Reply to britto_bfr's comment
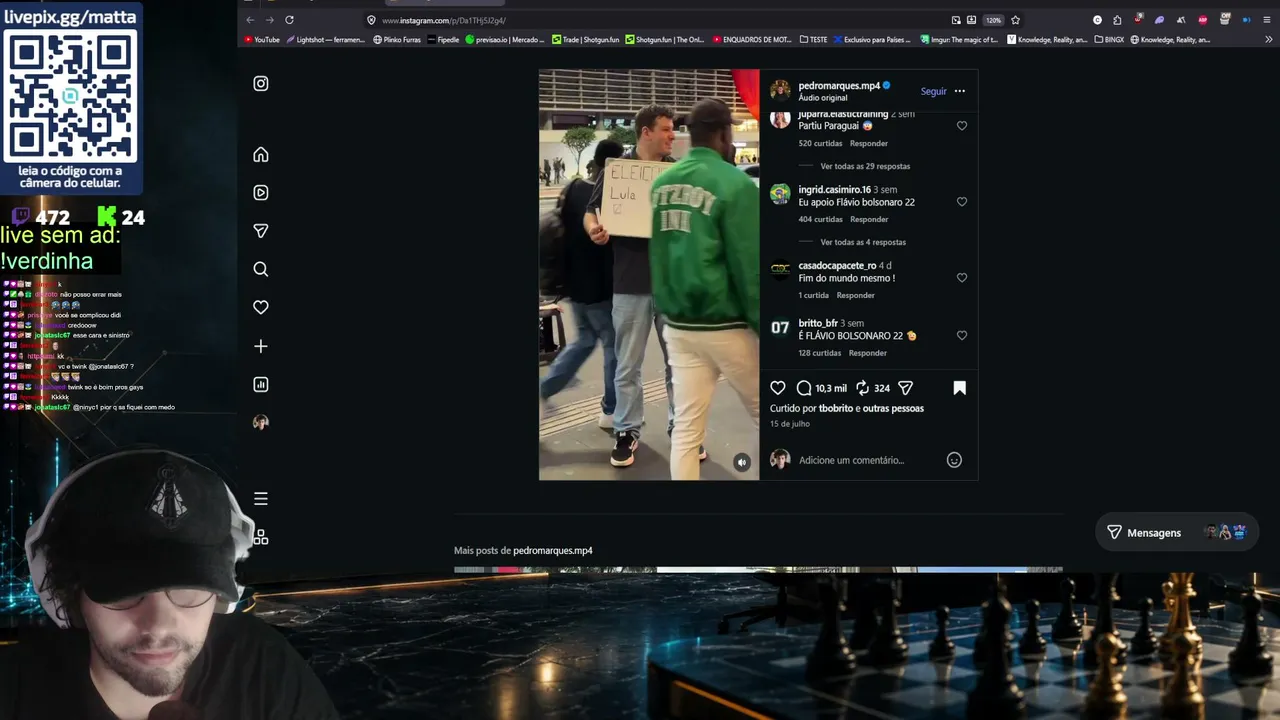1280x720 pixels. pos(868,353)
